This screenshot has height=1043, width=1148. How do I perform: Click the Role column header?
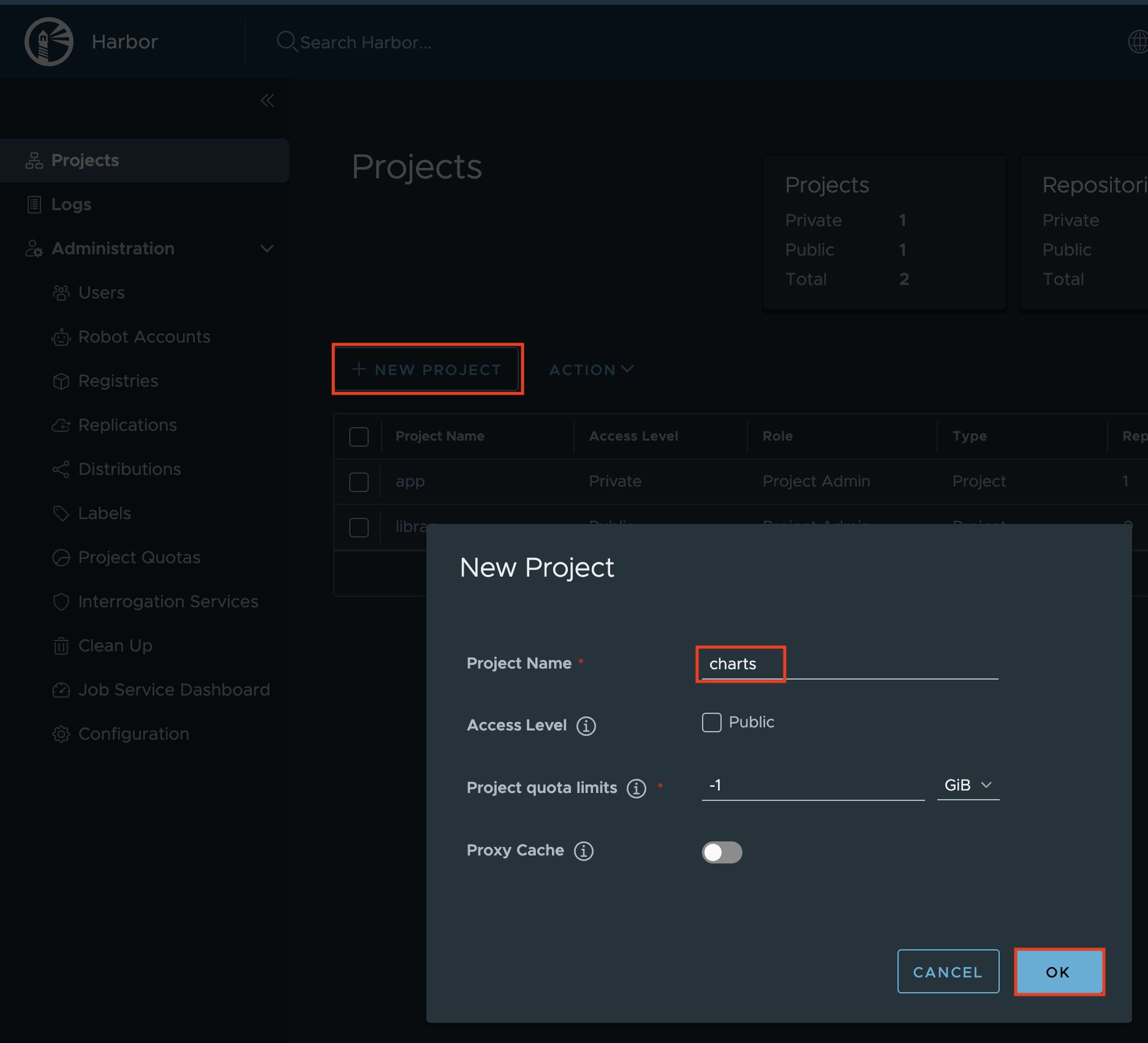pyautogui.click(x=777, y=436)
